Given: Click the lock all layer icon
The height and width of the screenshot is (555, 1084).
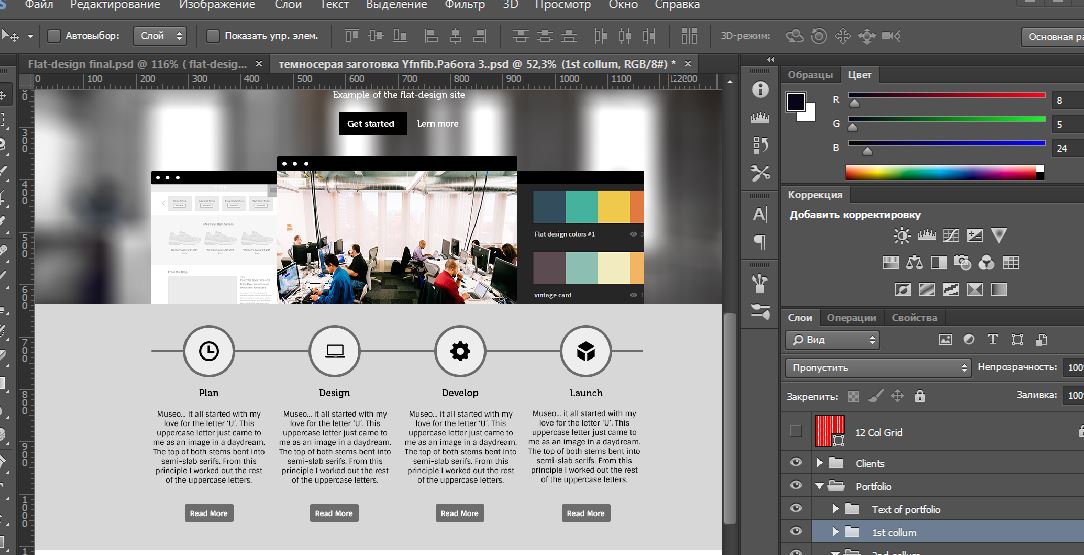Looking at the screenshot, I should 919,396.
